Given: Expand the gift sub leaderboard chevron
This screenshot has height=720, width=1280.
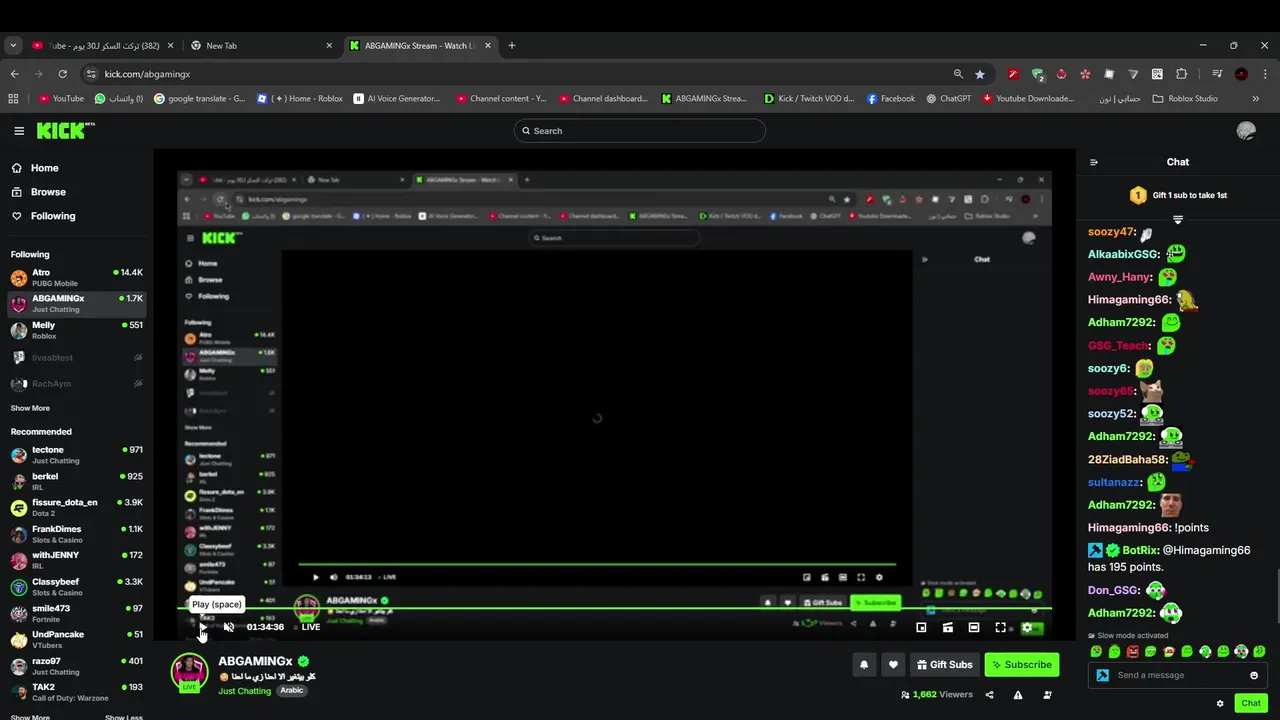Looking at the screenshot, I should click(x=1178, y=219).
